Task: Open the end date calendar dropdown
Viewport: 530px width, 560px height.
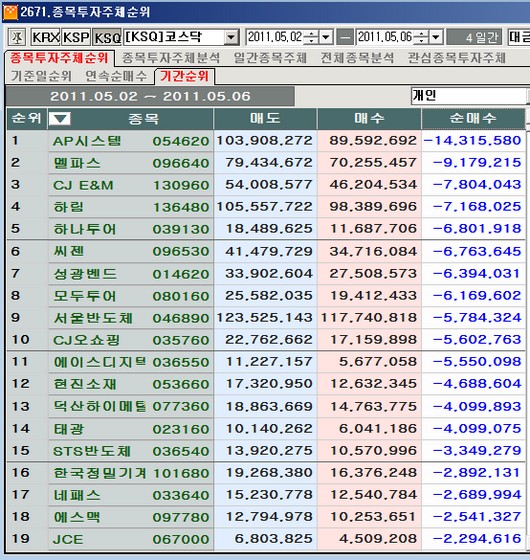Action: coord(436,37)
